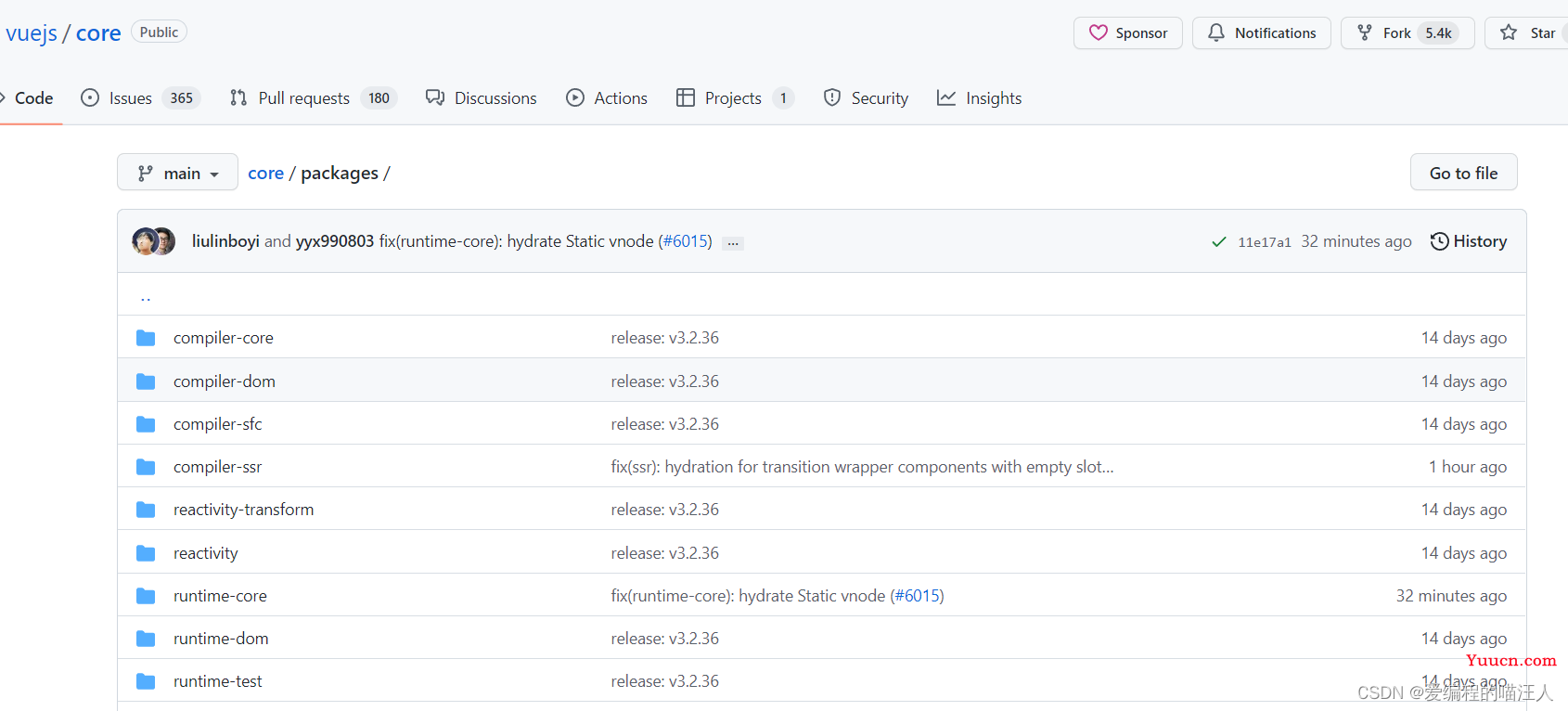Click the folder icon for reactivity-transform
This screenshot has width=1568, height=711.
point(146,510)
